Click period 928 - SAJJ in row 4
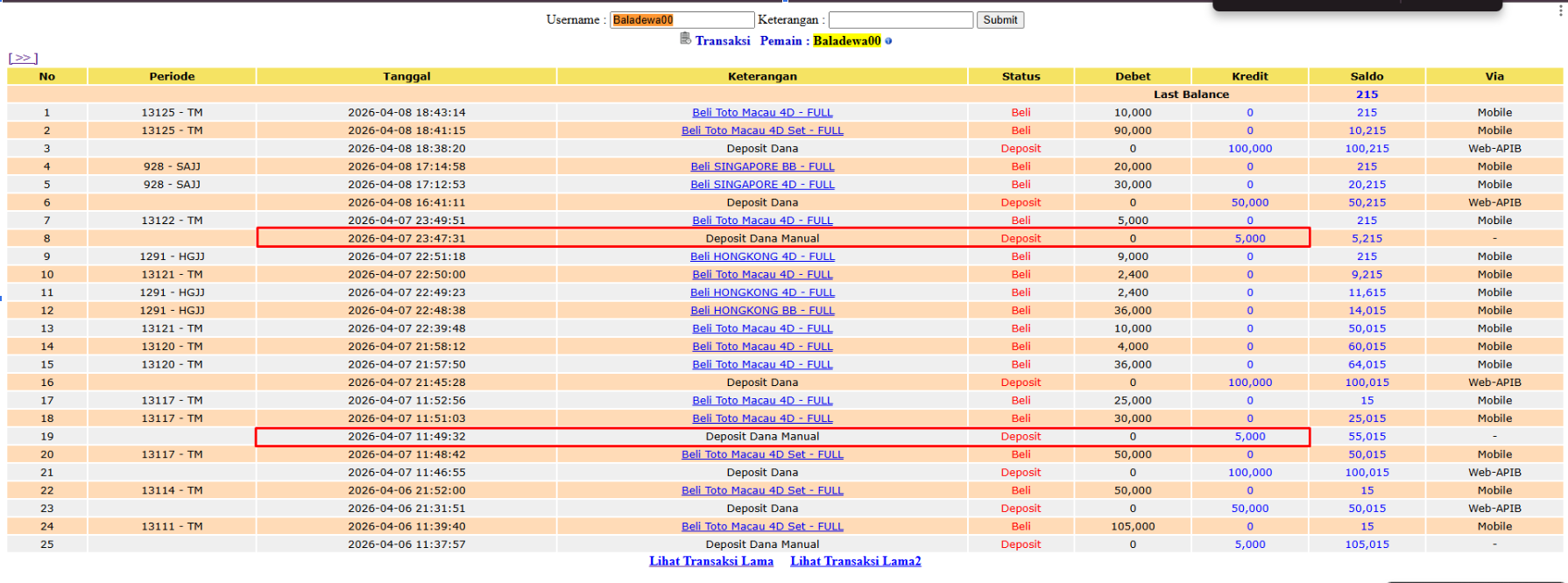The height and width of the screenshot is (583, 1568). point(172,166)
